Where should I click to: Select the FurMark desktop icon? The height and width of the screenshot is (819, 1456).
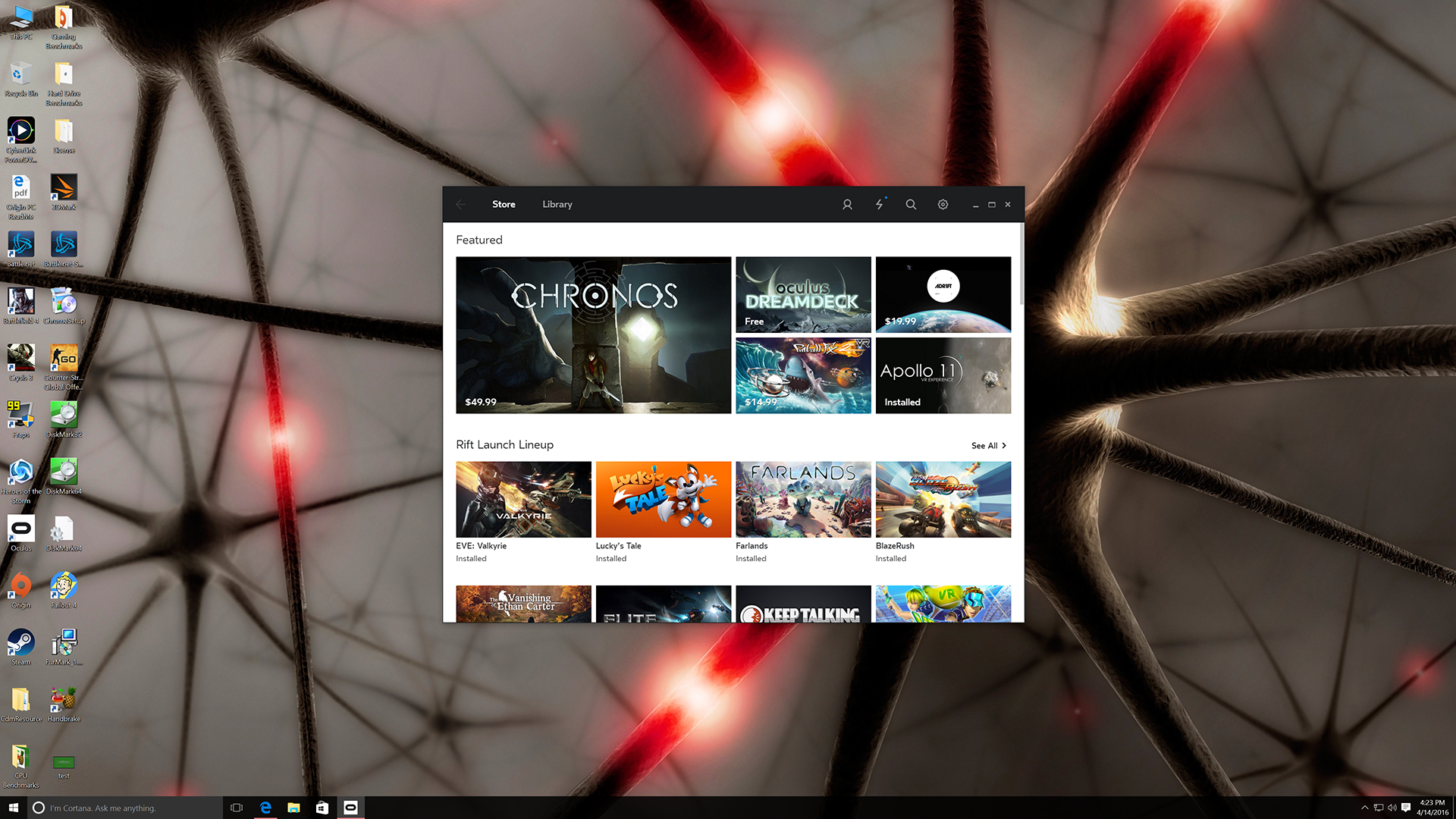pyautogui.click(x=64, y=647)
